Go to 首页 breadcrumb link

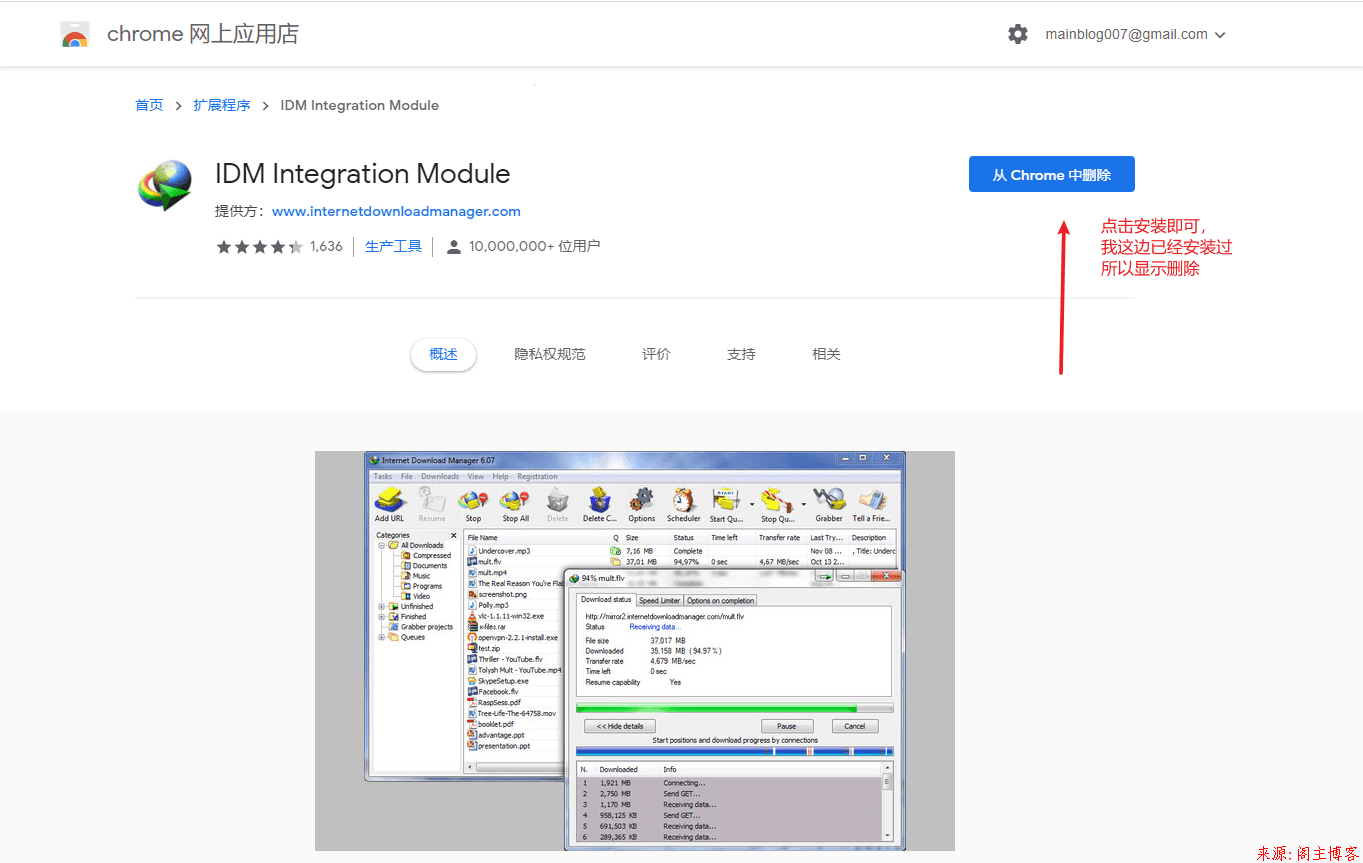pyautogui.click(x=149, y=105)
